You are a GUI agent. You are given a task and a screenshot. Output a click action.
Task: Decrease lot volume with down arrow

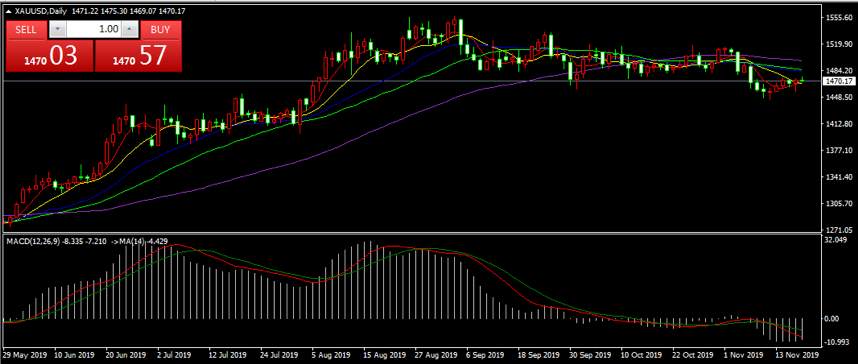pos(58,30)
